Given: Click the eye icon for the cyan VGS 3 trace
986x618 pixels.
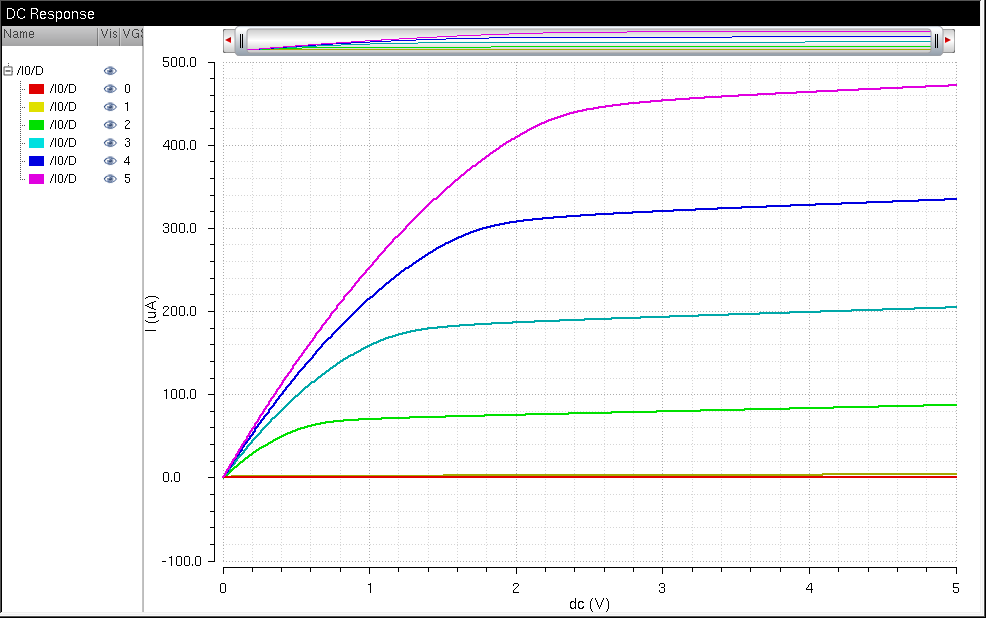Looking at the screenshot, I should coord(110,143).
